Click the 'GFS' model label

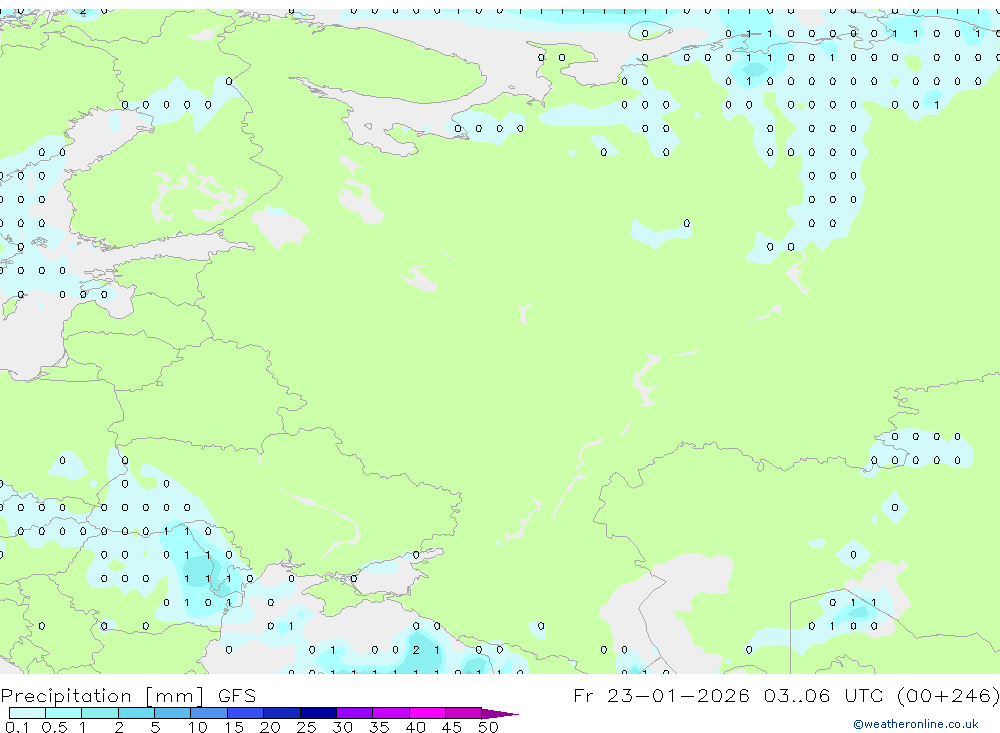point(237,695)
